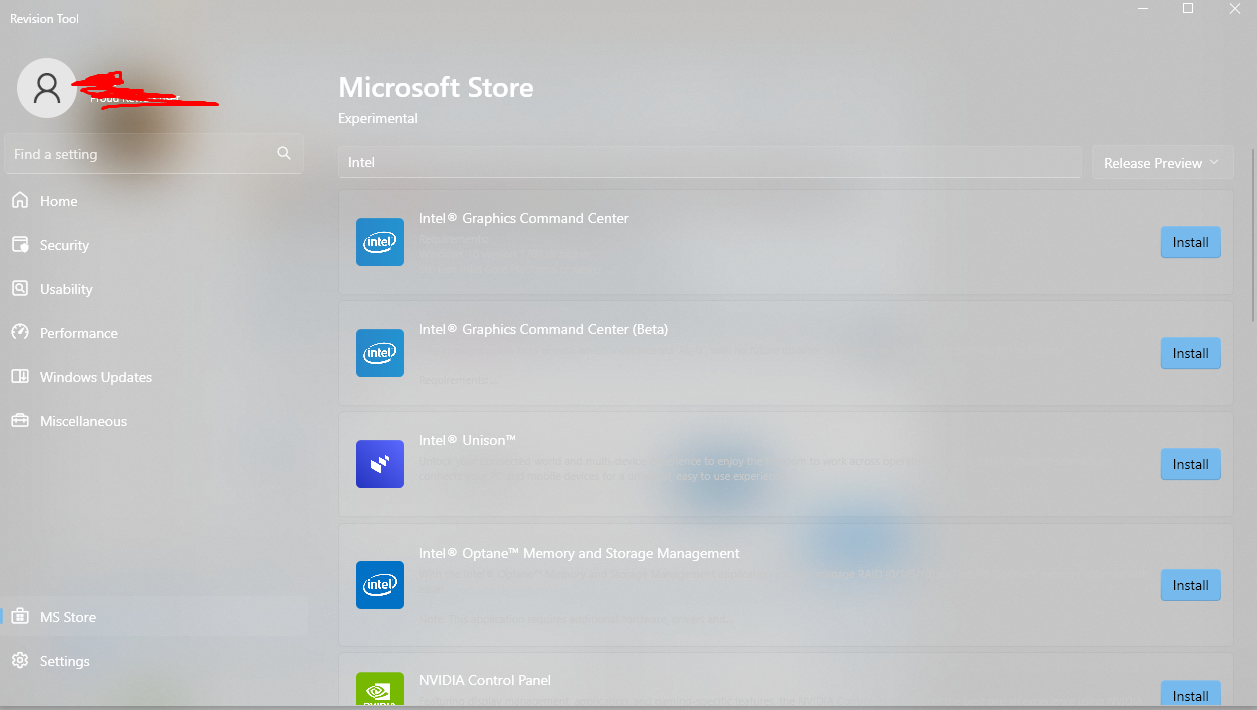The image size is (1257, 710).
Task: Go to the Usability section
Action: [154, 289]
